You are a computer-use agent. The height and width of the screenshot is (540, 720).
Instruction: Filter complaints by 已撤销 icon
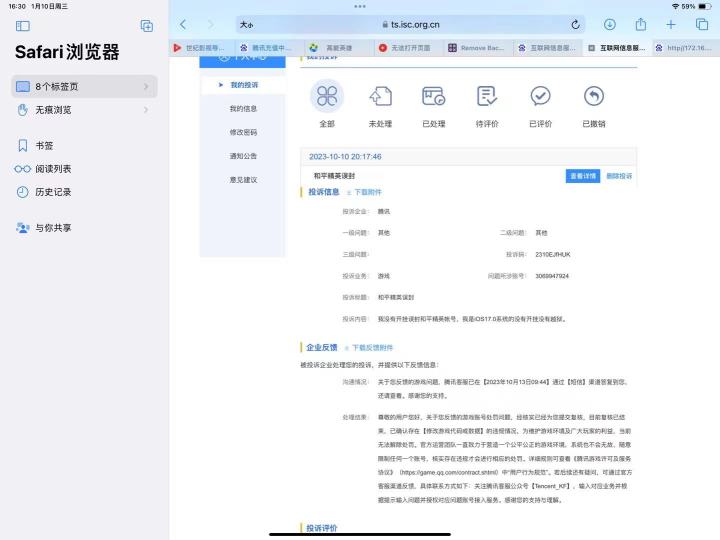click(594, 96)
